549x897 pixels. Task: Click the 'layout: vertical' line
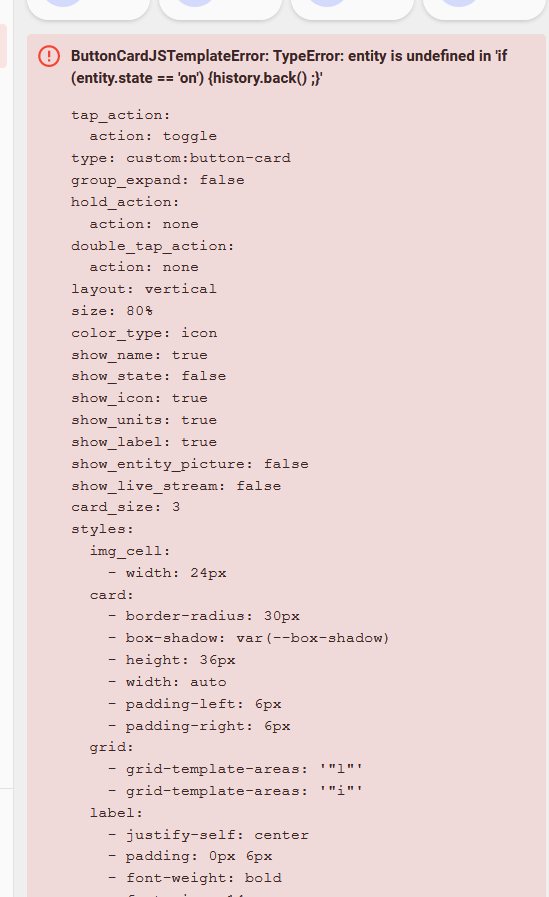(144, 289)
